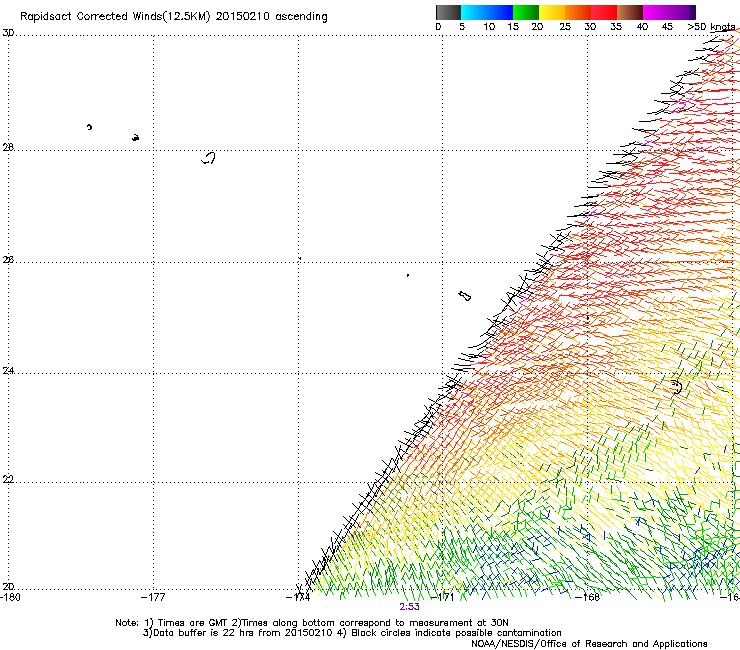Click the 'NOAA/NESDIS/Office of Research and Applications' credit
The height and width of the screenshot is (650, 740).
coord(589,644)
